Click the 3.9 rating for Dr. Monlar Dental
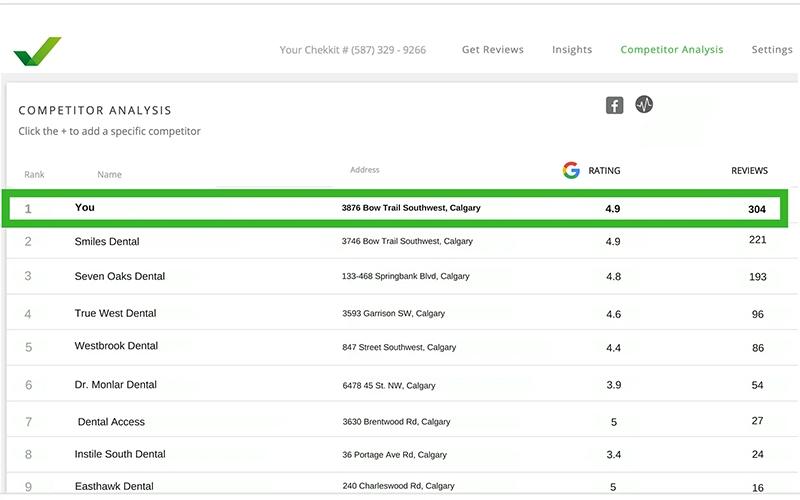This screenshot has width=800, height=500. 614,385
